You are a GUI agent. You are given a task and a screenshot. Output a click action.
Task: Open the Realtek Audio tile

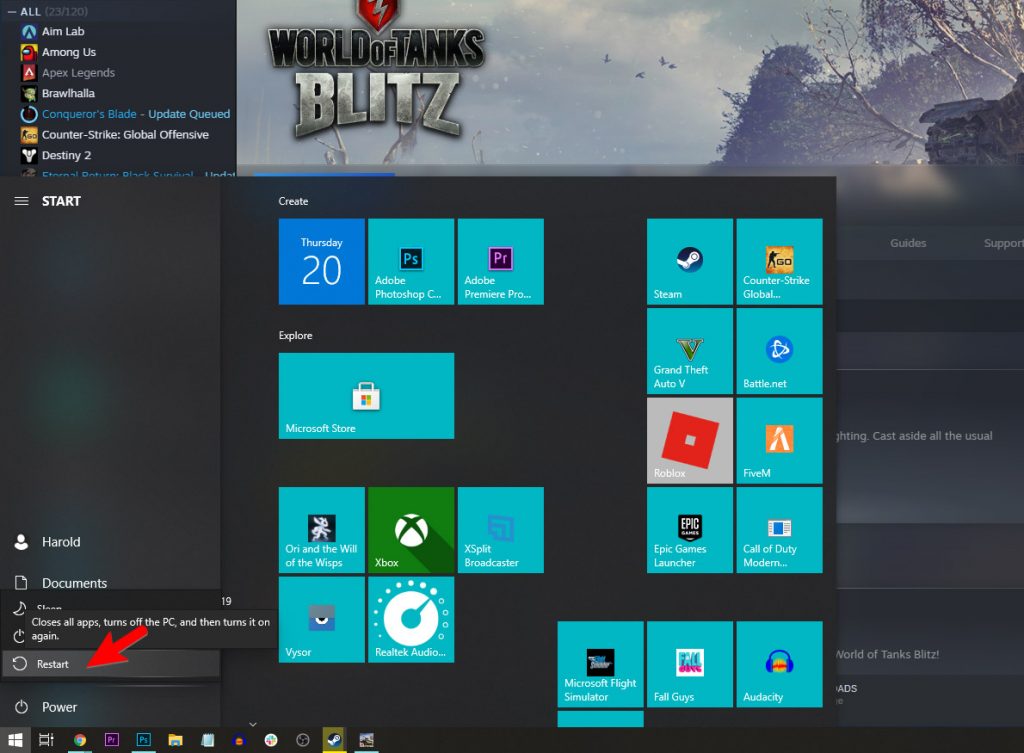[x=411, y=619]
